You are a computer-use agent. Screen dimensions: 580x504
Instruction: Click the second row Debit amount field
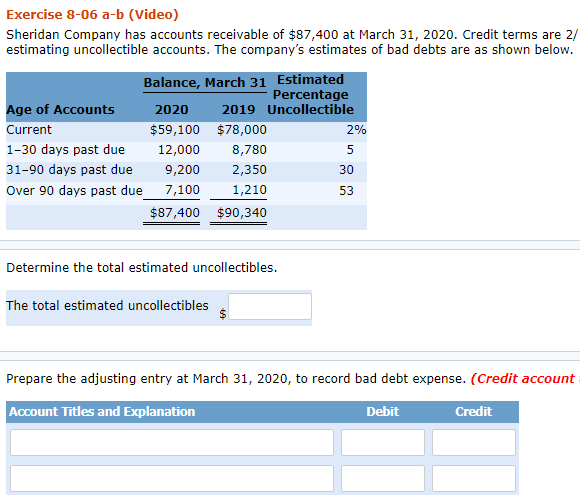pos(383,478)
